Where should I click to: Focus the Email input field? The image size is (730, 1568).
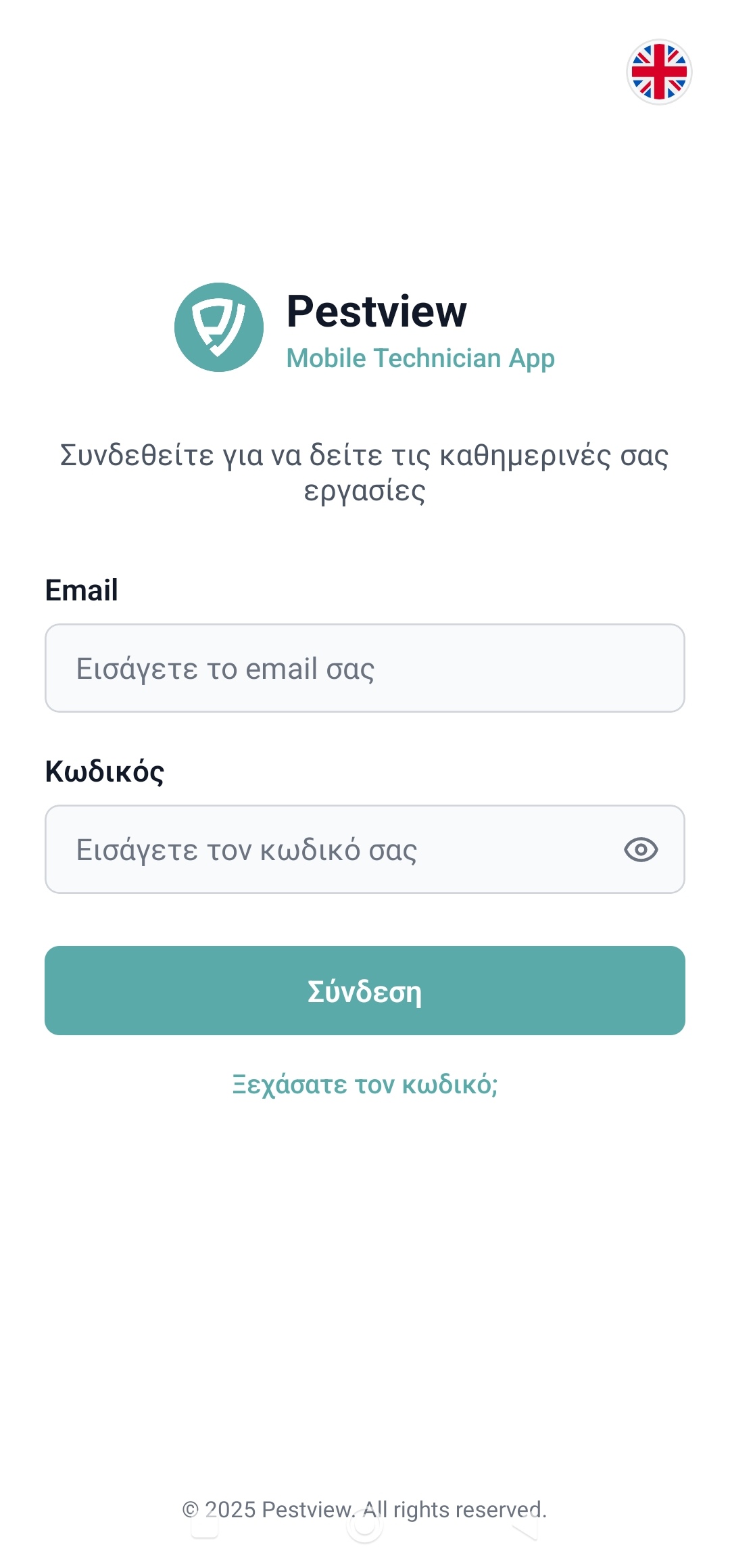click(x=365, y=668)
